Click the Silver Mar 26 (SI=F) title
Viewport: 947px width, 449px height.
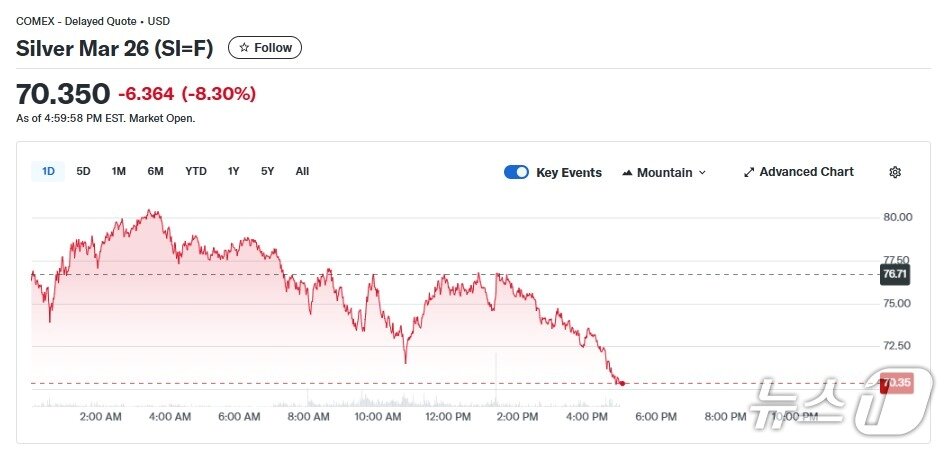point(115,48)
